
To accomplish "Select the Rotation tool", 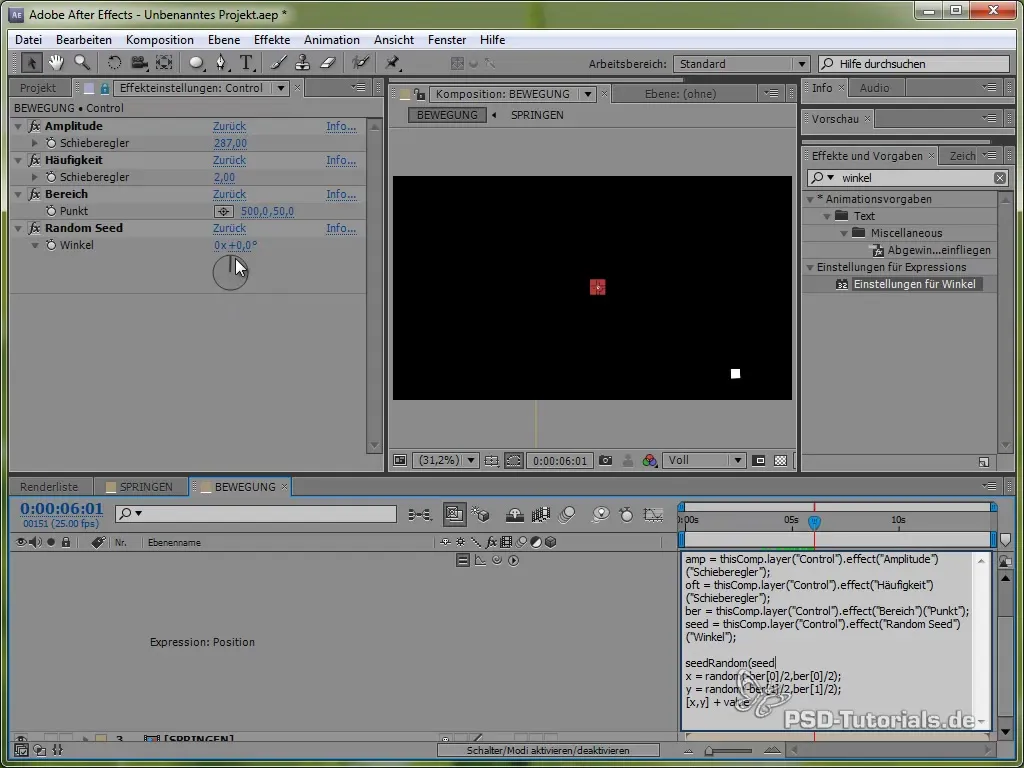I will click(114, 63).
